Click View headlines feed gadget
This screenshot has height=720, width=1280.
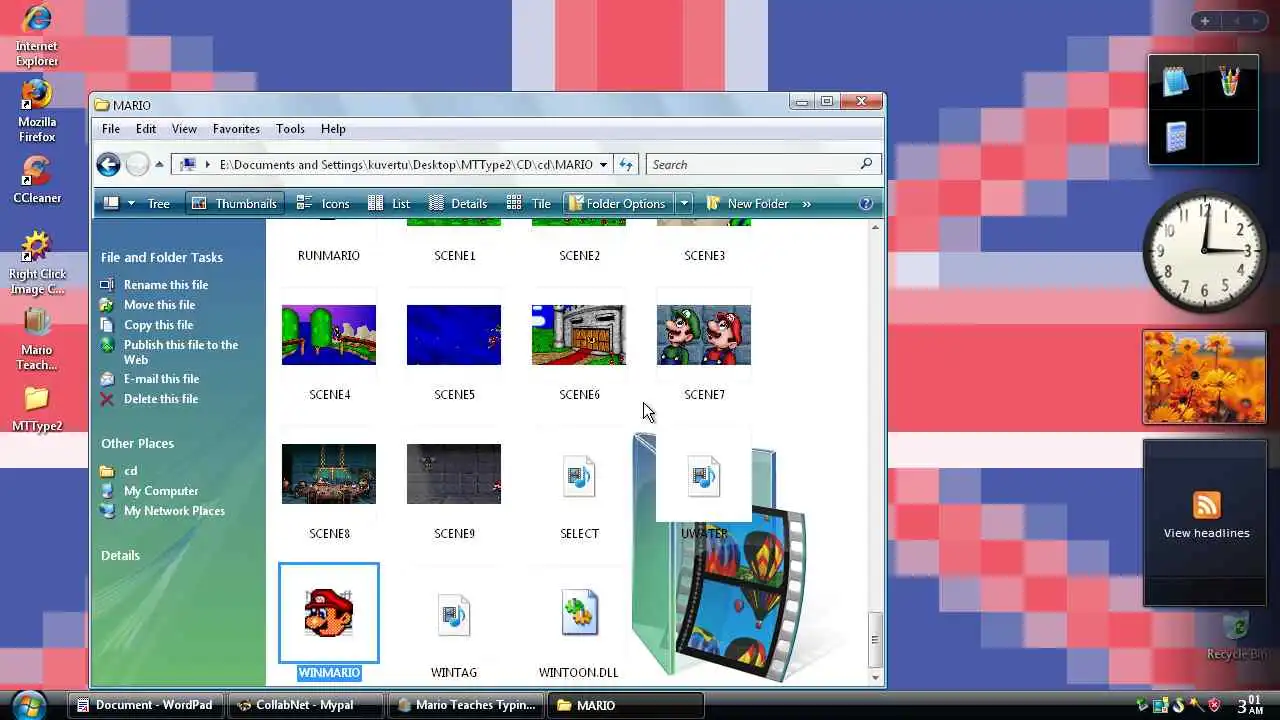coord(1206,533)
